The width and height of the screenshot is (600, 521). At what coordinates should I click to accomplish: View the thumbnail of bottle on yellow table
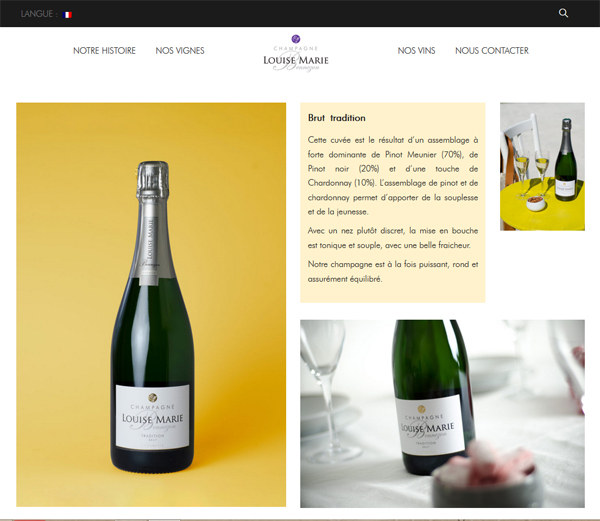point(542,166)
